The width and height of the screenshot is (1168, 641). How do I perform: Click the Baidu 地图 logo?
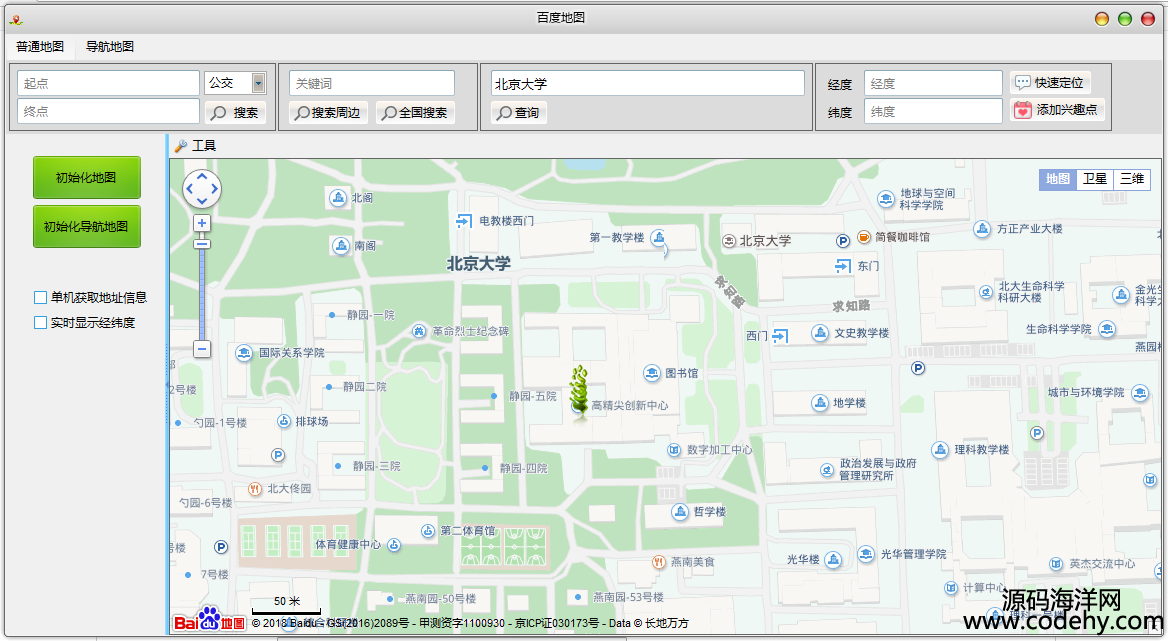tap(209, 619)
